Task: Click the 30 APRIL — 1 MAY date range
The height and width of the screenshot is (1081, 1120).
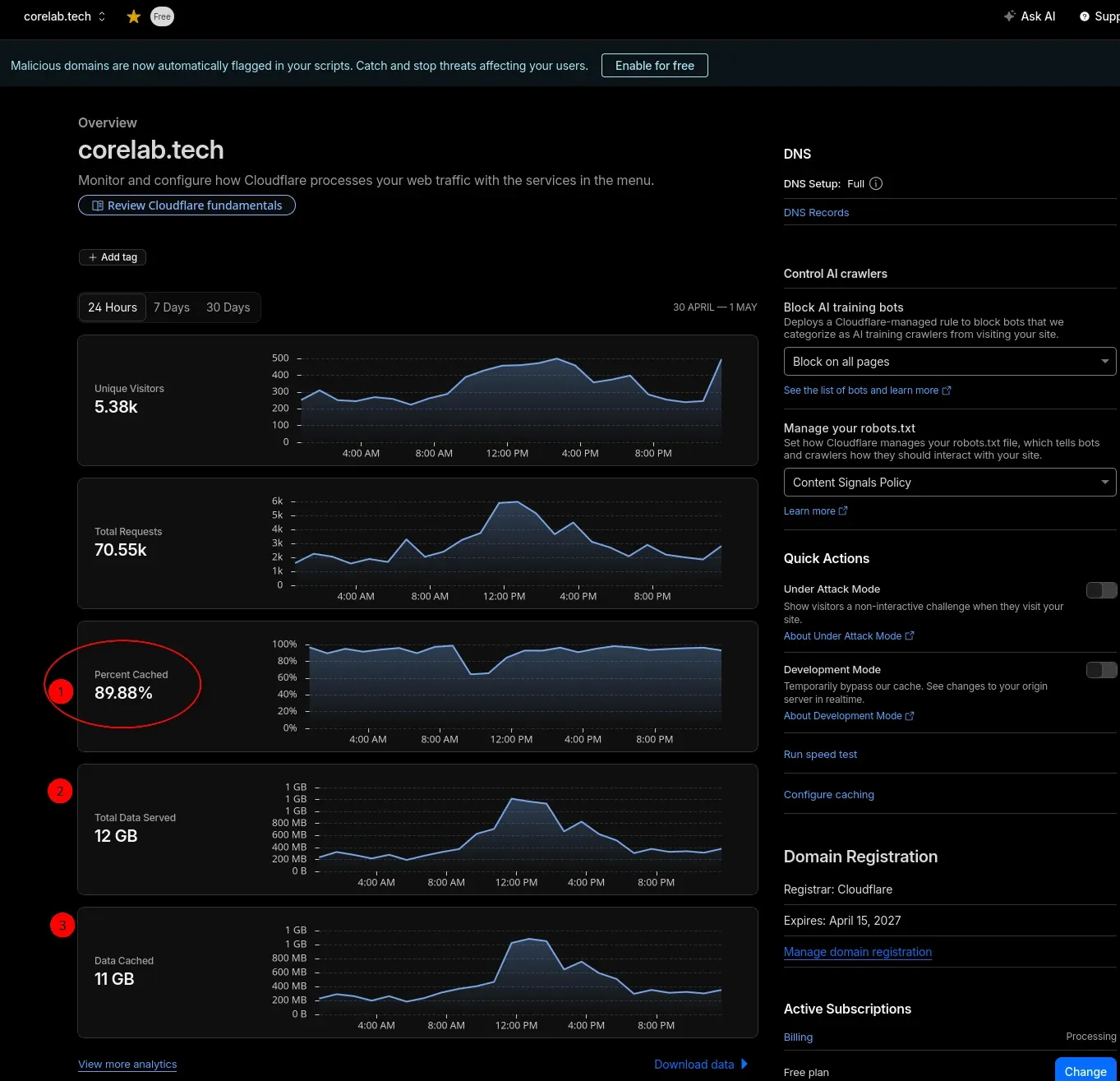Action: [x=715, y=307]
